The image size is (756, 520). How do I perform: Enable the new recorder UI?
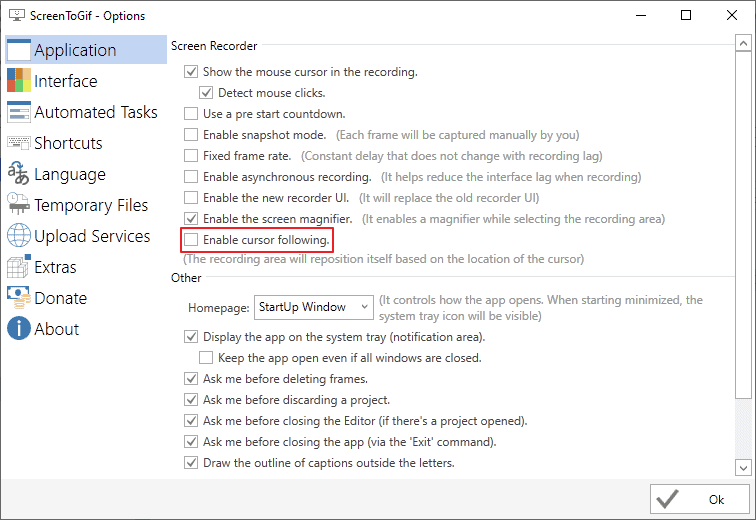[191, 198]
